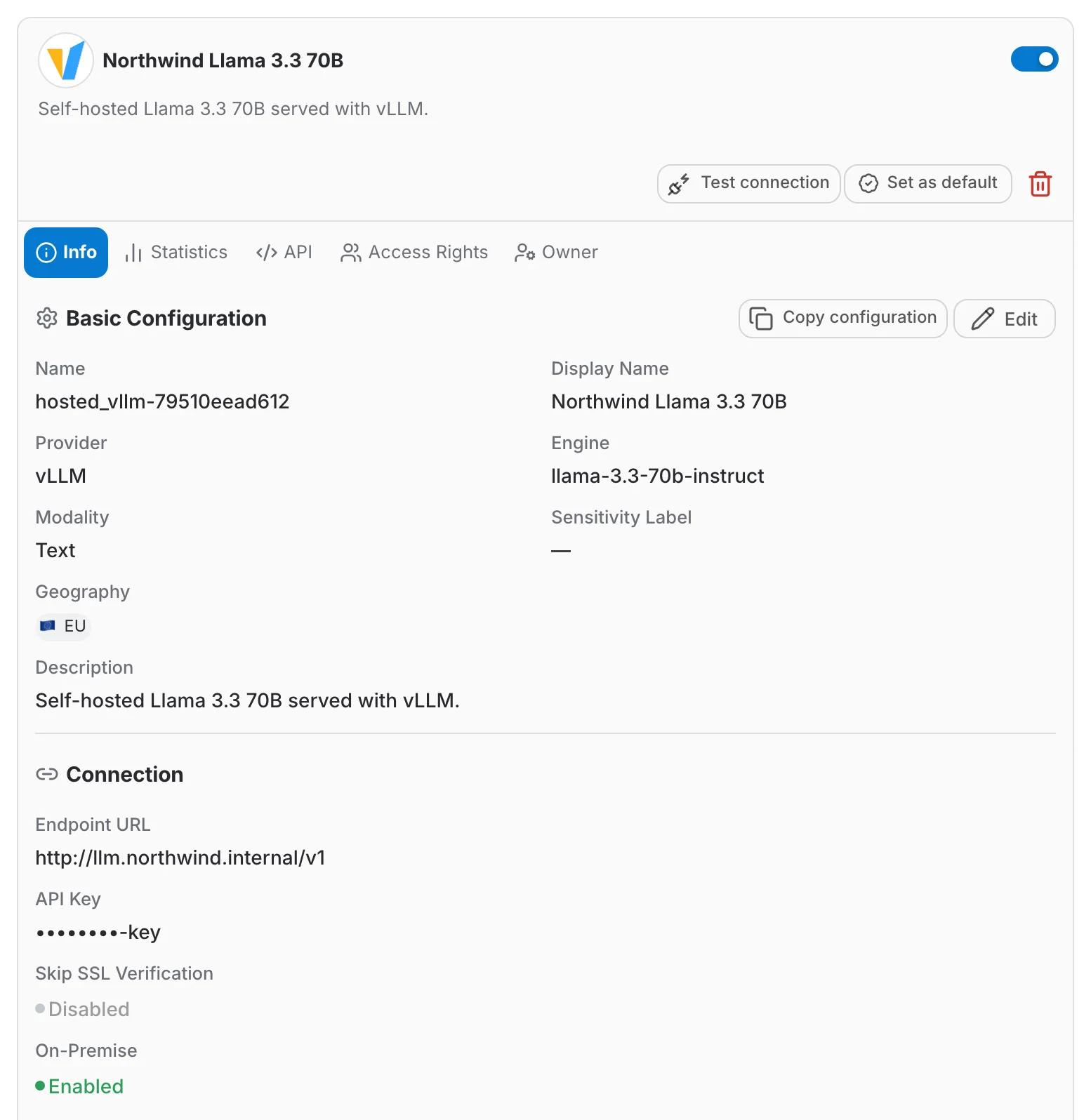
Task: Click the Copy configuration button
Action: point(842,319)
